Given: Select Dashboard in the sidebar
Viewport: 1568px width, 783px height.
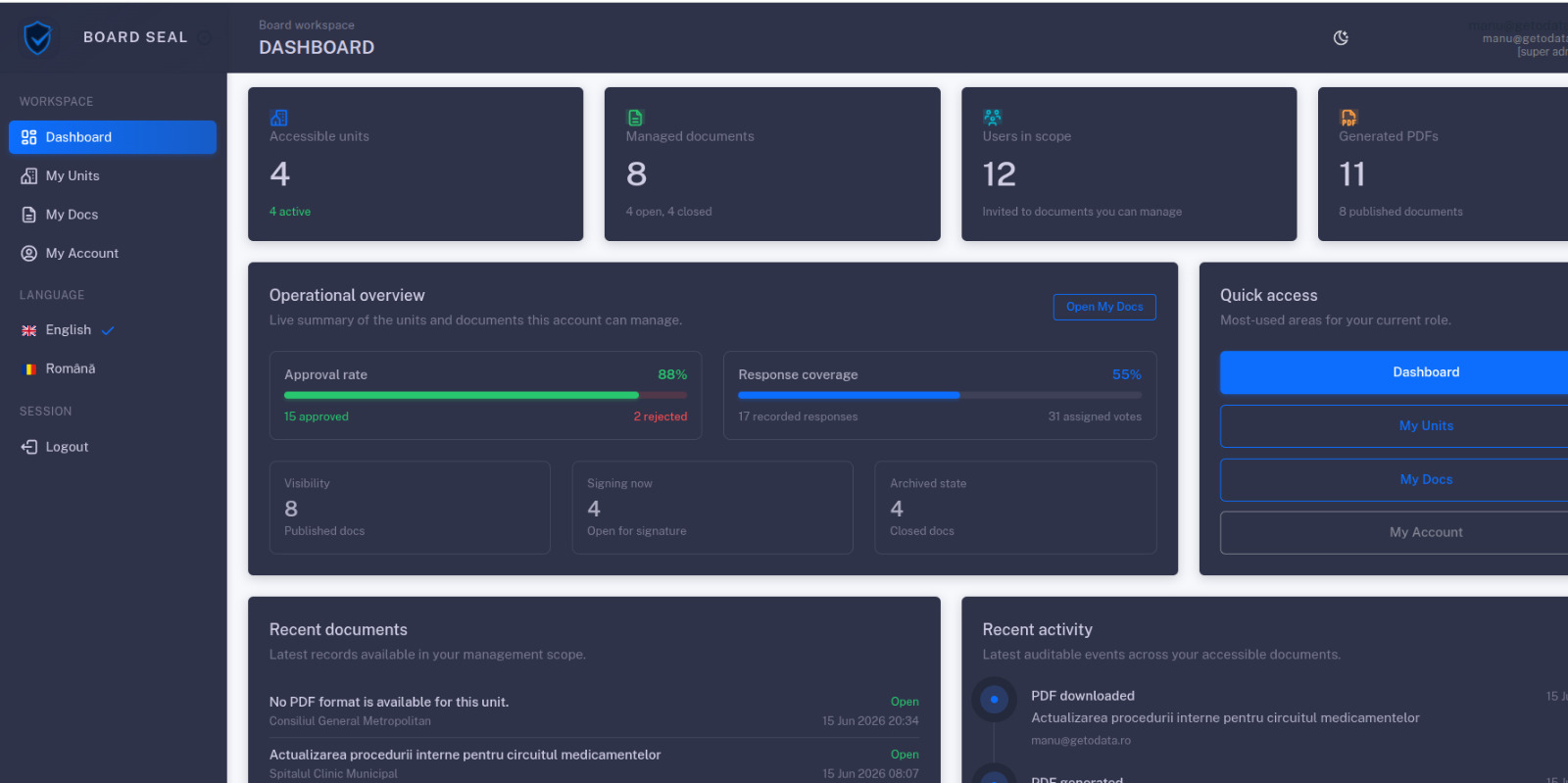Looking at the screenshot, I should 112,137.
